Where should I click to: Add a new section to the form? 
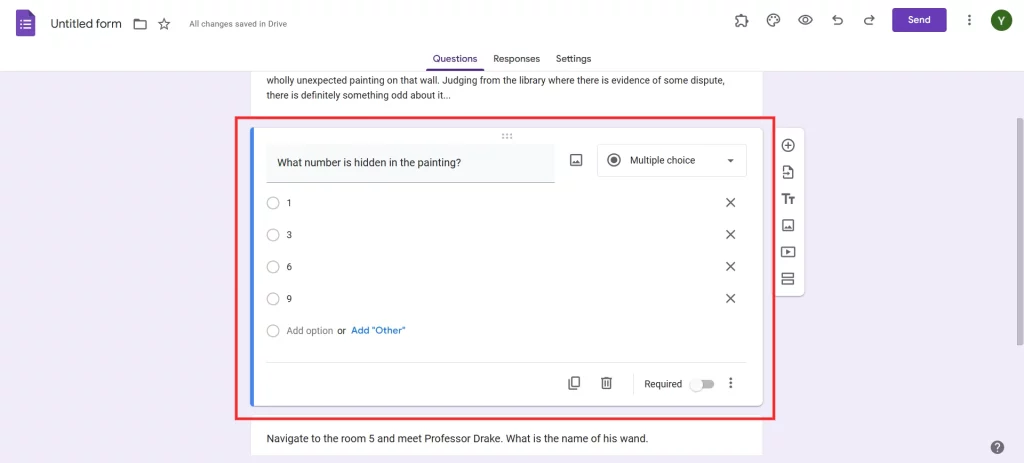[788, 279]
